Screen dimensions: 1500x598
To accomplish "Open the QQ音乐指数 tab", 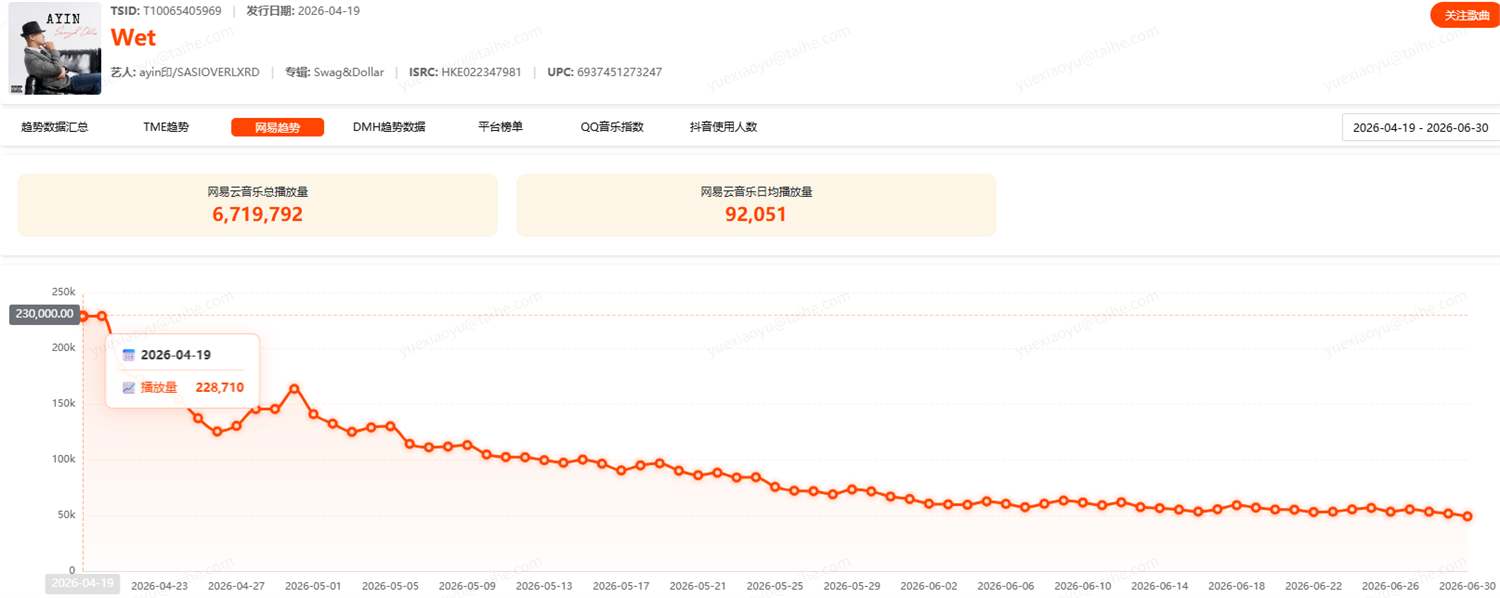I will [612, 127].
